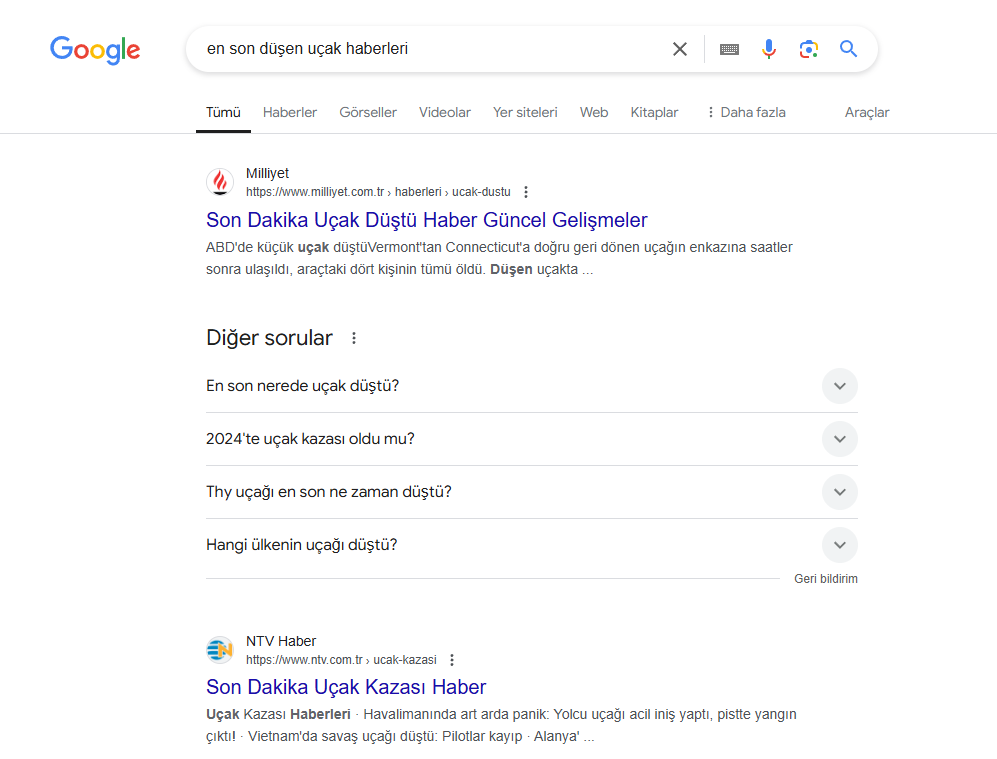
Task: Clear the search box with the X icon
Action: tap(680, 49)
